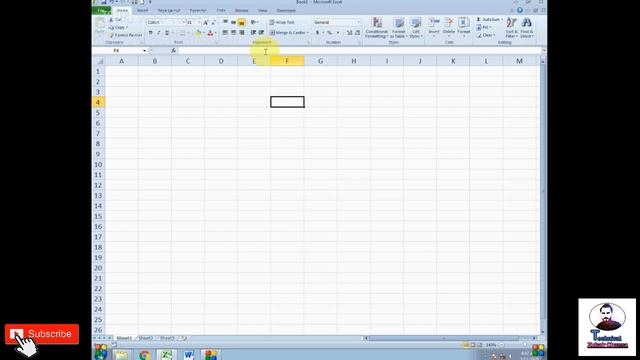Click Decrease Decimal
Viewport: 640px width, 360px height.
tap(358, 33)
